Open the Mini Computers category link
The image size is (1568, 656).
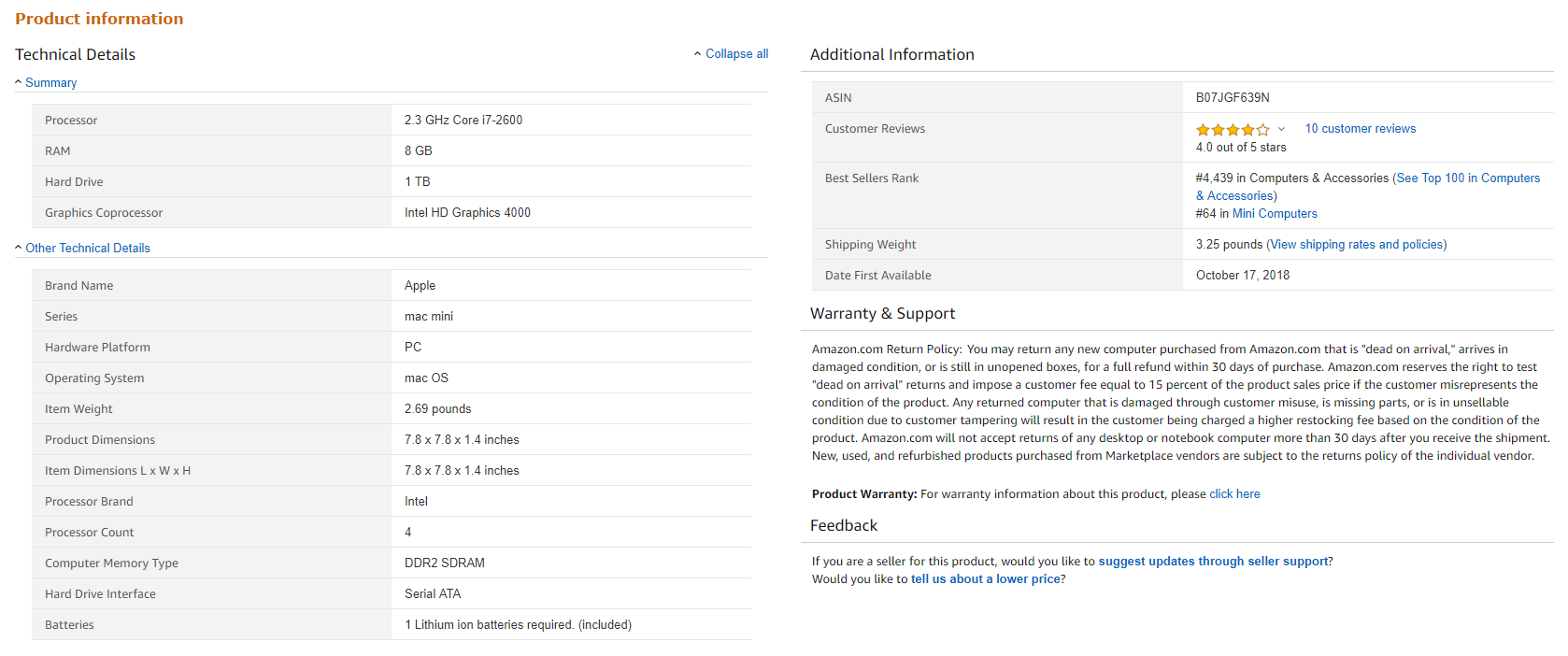[x=1275, y=214]
